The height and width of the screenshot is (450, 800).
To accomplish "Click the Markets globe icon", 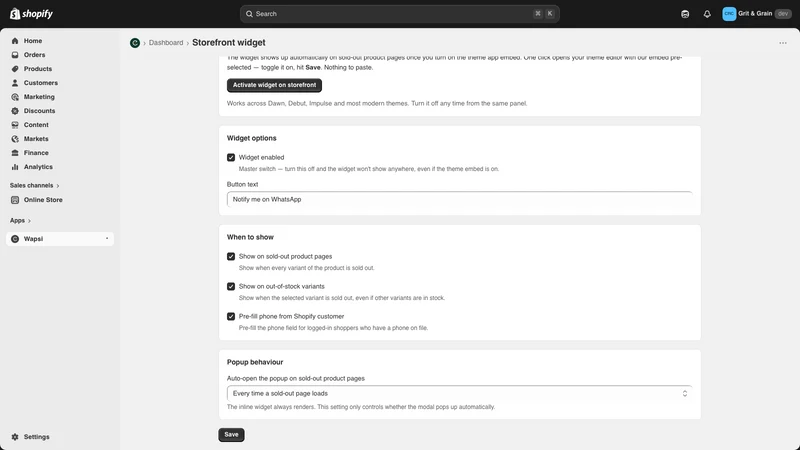I will point(15,139).
